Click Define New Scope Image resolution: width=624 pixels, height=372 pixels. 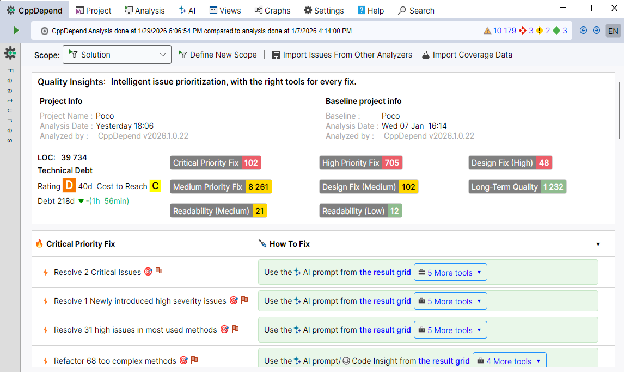pos(217,55)
